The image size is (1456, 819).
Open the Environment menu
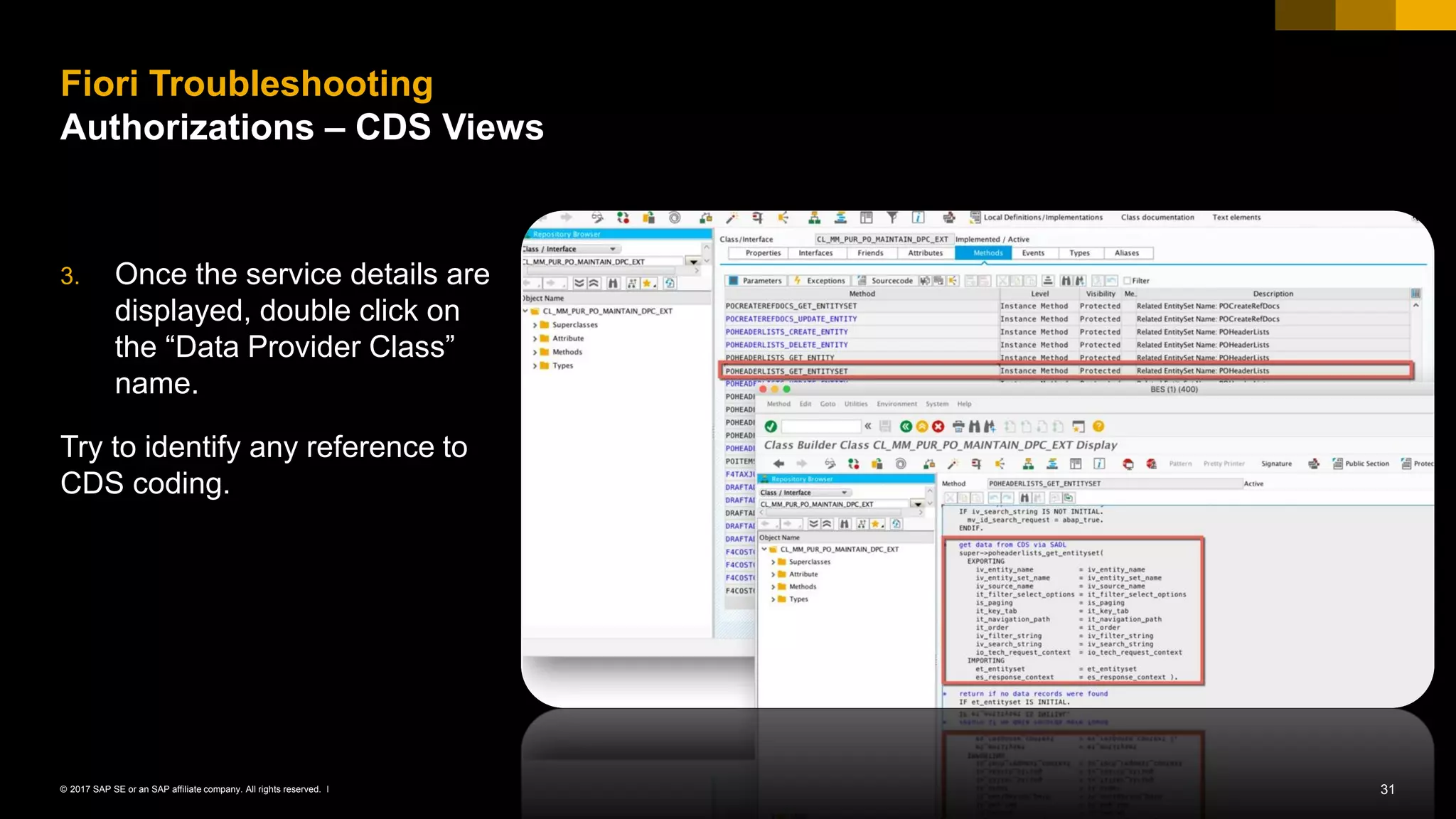[x=896, y=404]
